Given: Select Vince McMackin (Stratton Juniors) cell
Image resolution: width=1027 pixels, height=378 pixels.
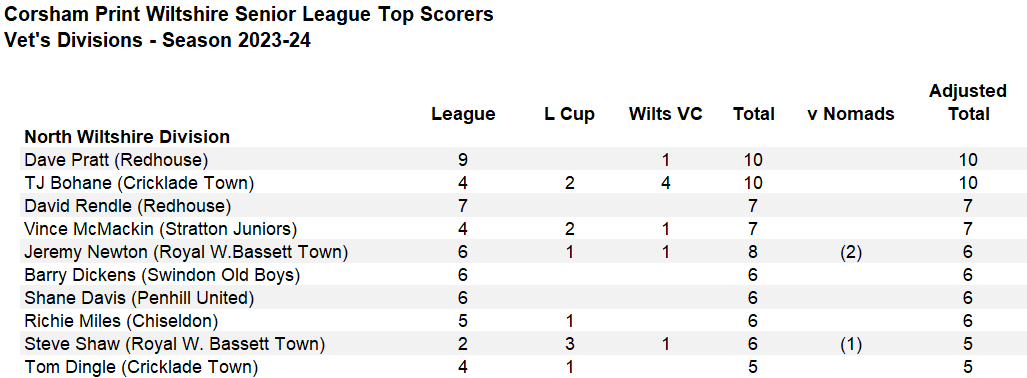Looking at the screenshot, I should point(161,229).
